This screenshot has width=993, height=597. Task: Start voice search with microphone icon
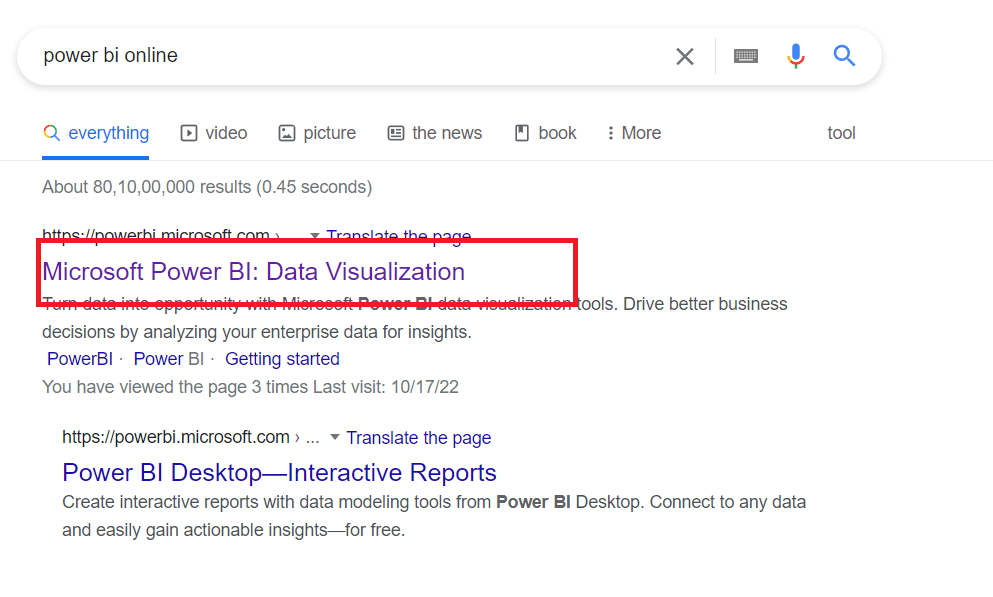coord(796,56)
